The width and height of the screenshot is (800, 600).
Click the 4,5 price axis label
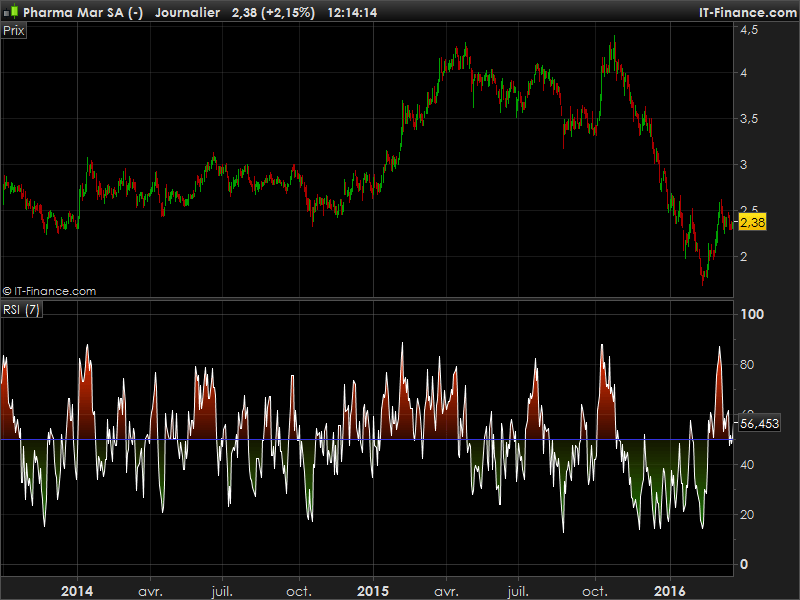pyautogui.click(x=749, y=30)
